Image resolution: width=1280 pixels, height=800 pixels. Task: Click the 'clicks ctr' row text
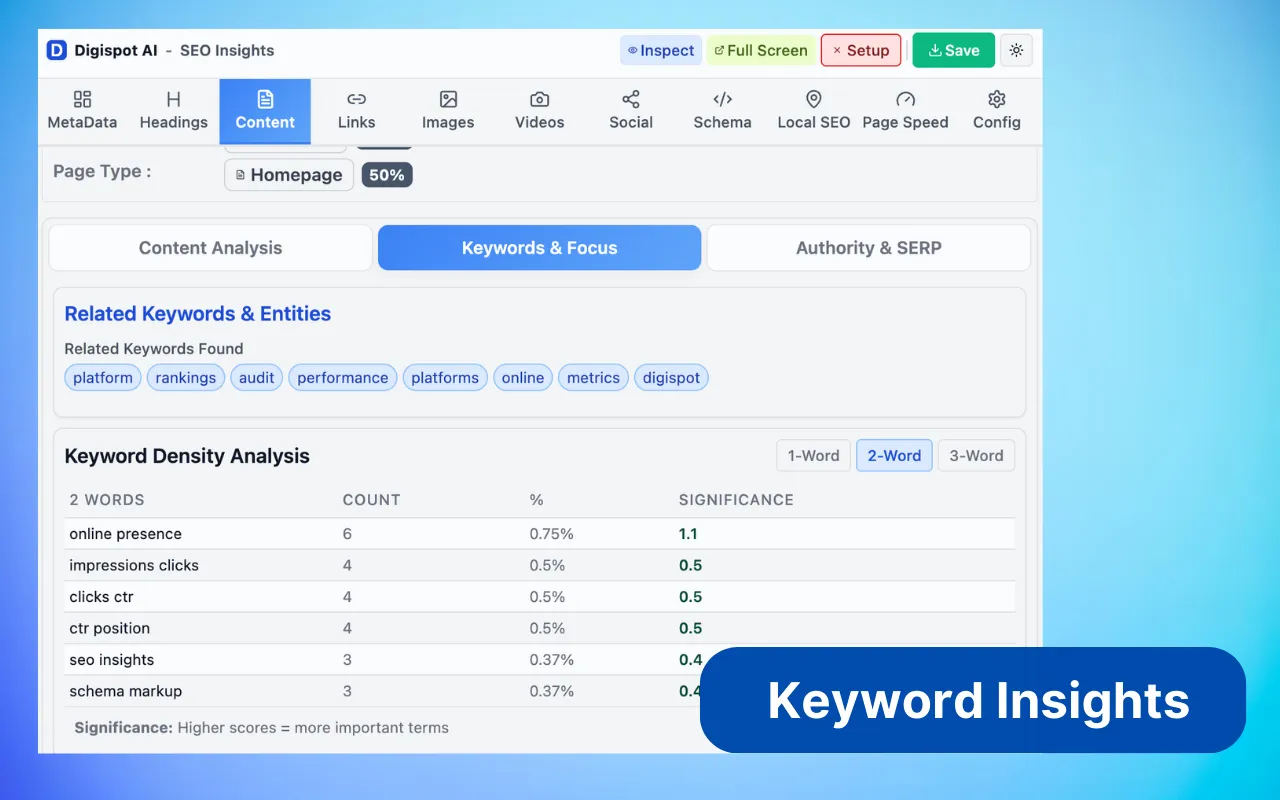point(101,597)
